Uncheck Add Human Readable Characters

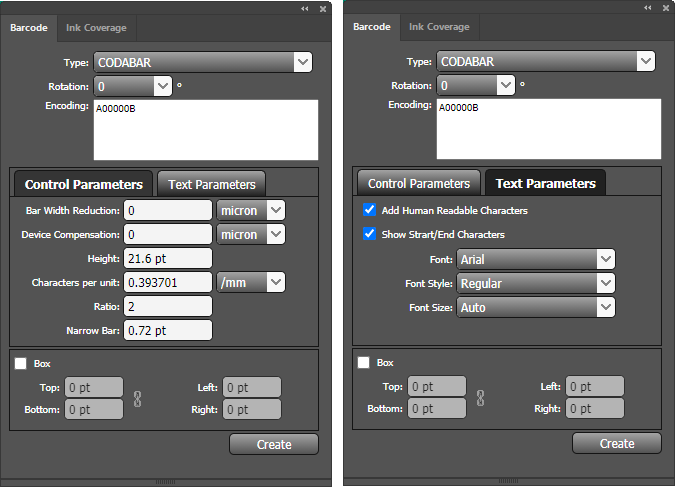coord(370,211)
